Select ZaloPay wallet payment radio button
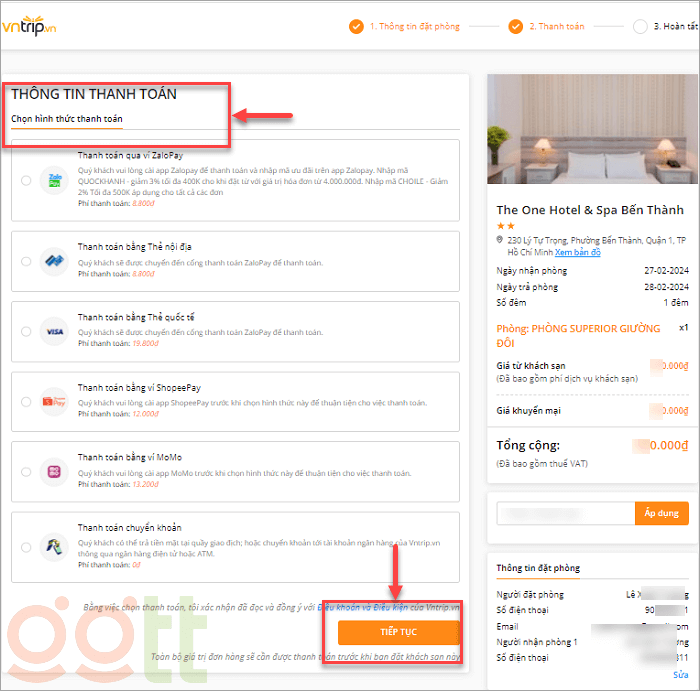Image resolution: width=700 pixels, height=691 pixels. [26, 181]
